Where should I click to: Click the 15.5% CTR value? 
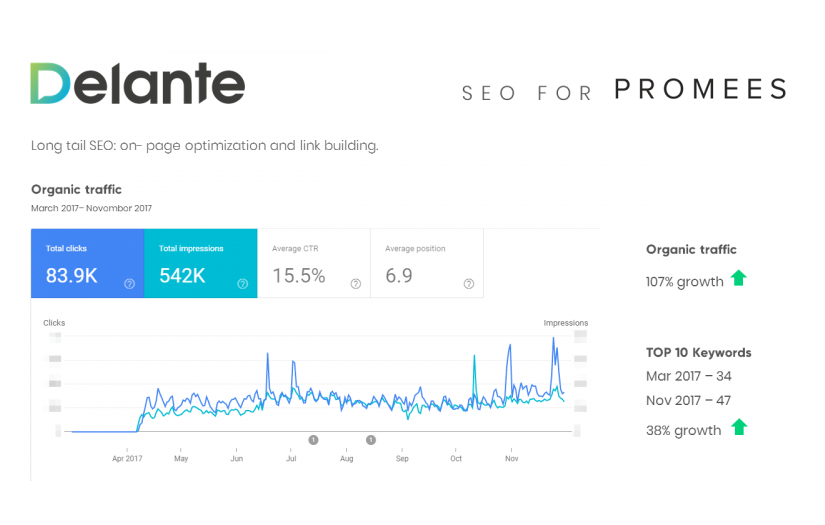point(299,276)
